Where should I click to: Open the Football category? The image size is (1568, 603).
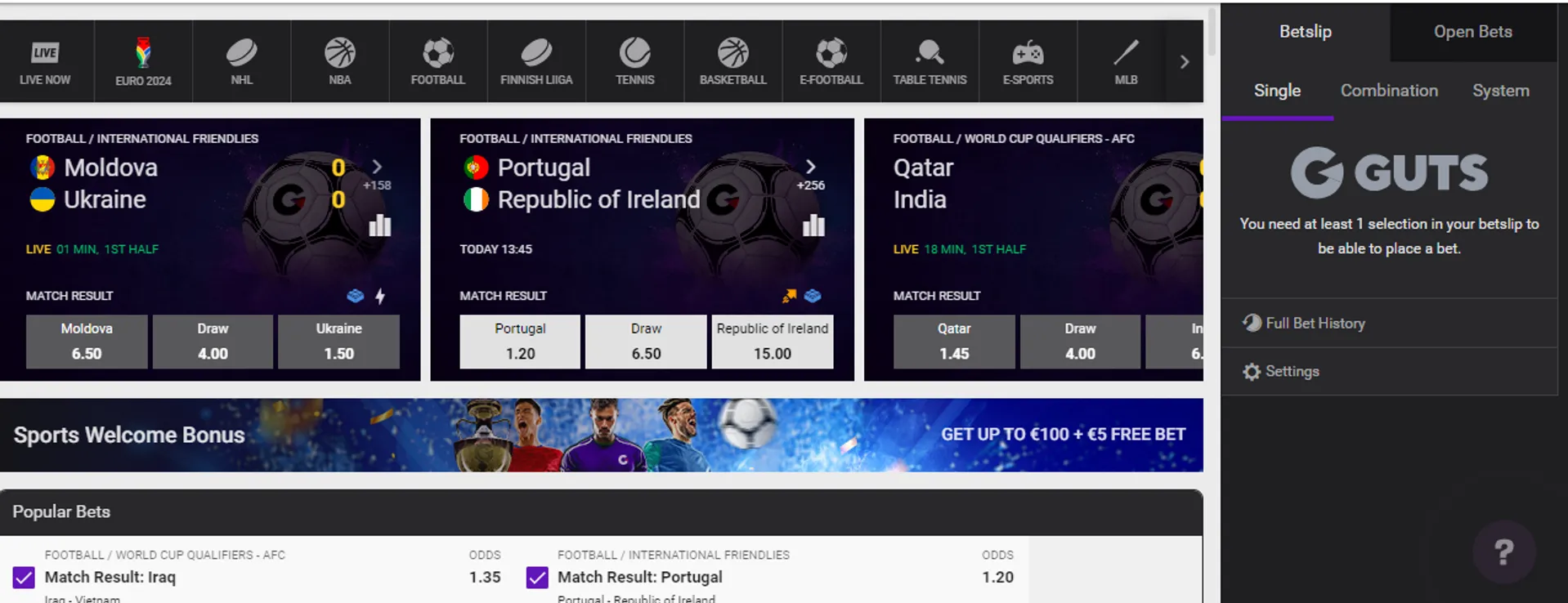coord(438,61)
